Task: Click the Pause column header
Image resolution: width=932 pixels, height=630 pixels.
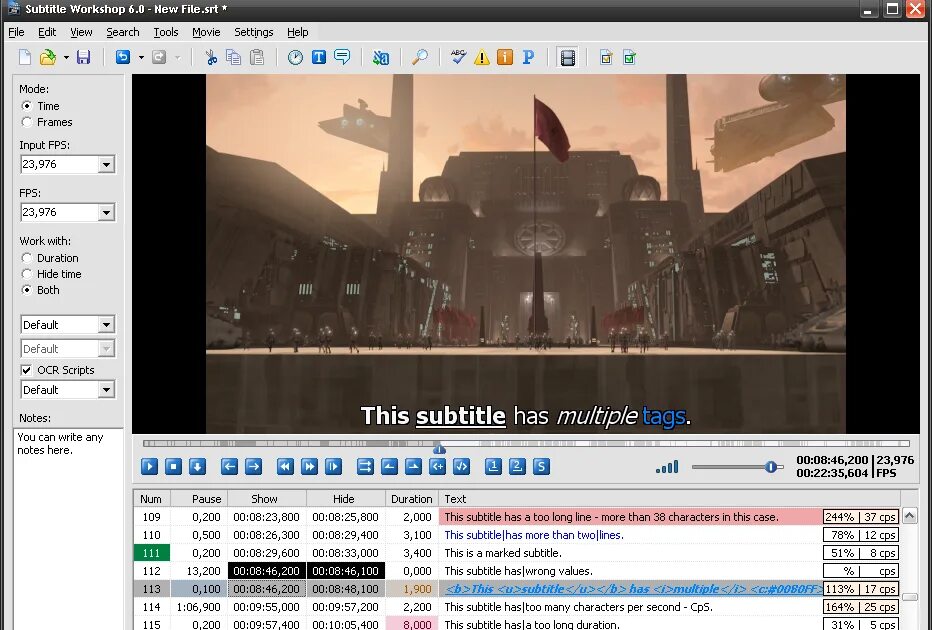Action: point(199,499)
